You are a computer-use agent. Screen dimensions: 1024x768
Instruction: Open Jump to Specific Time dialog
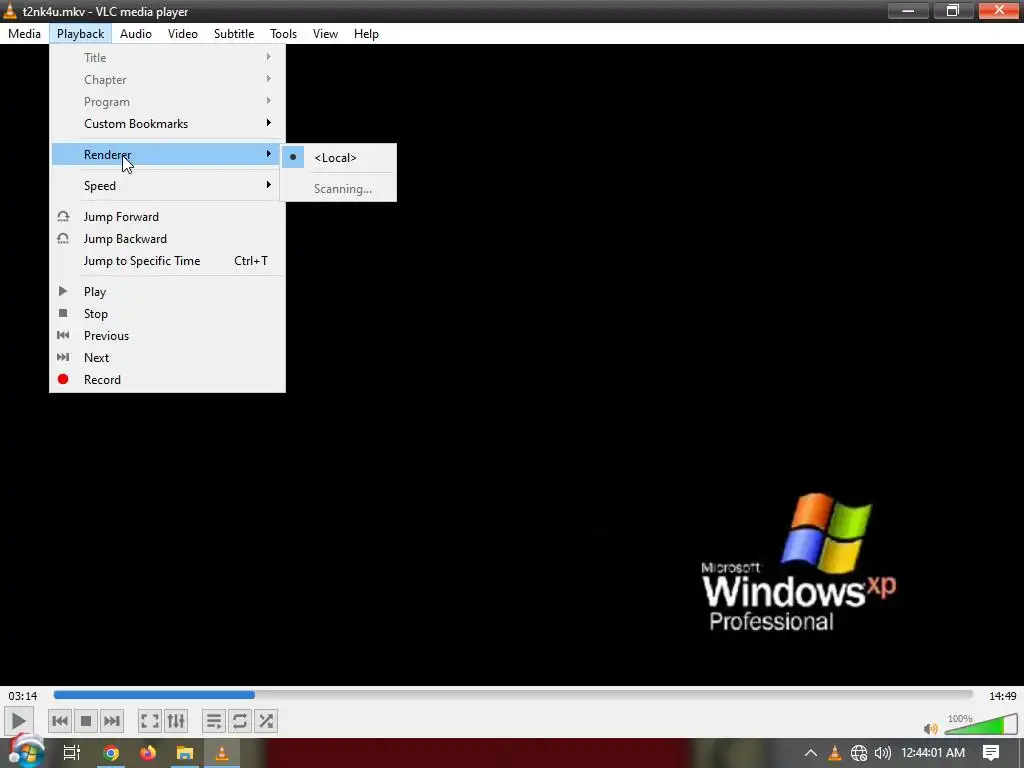coord(167,261)
